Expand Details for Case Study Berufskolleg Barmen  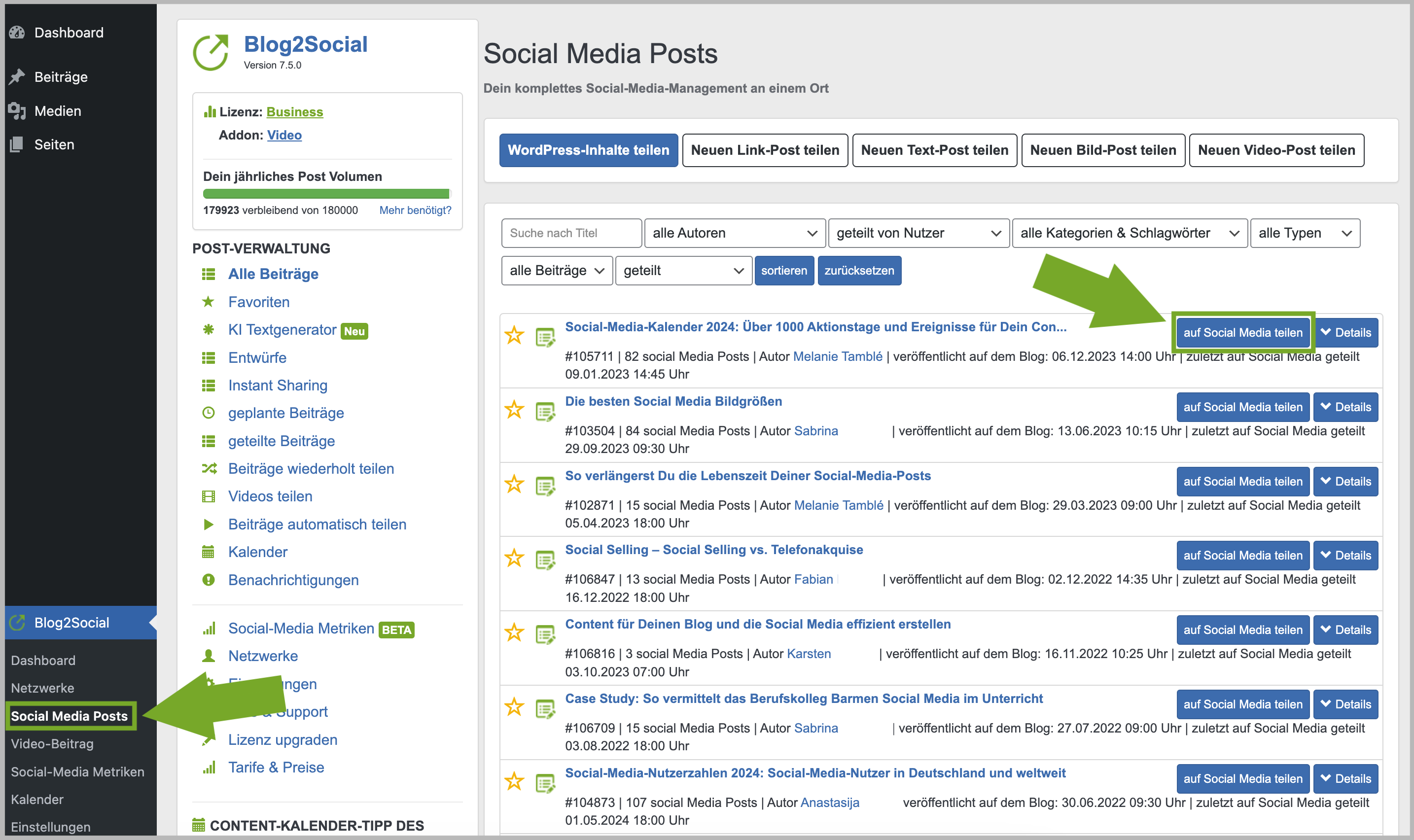coord(1345,705)
